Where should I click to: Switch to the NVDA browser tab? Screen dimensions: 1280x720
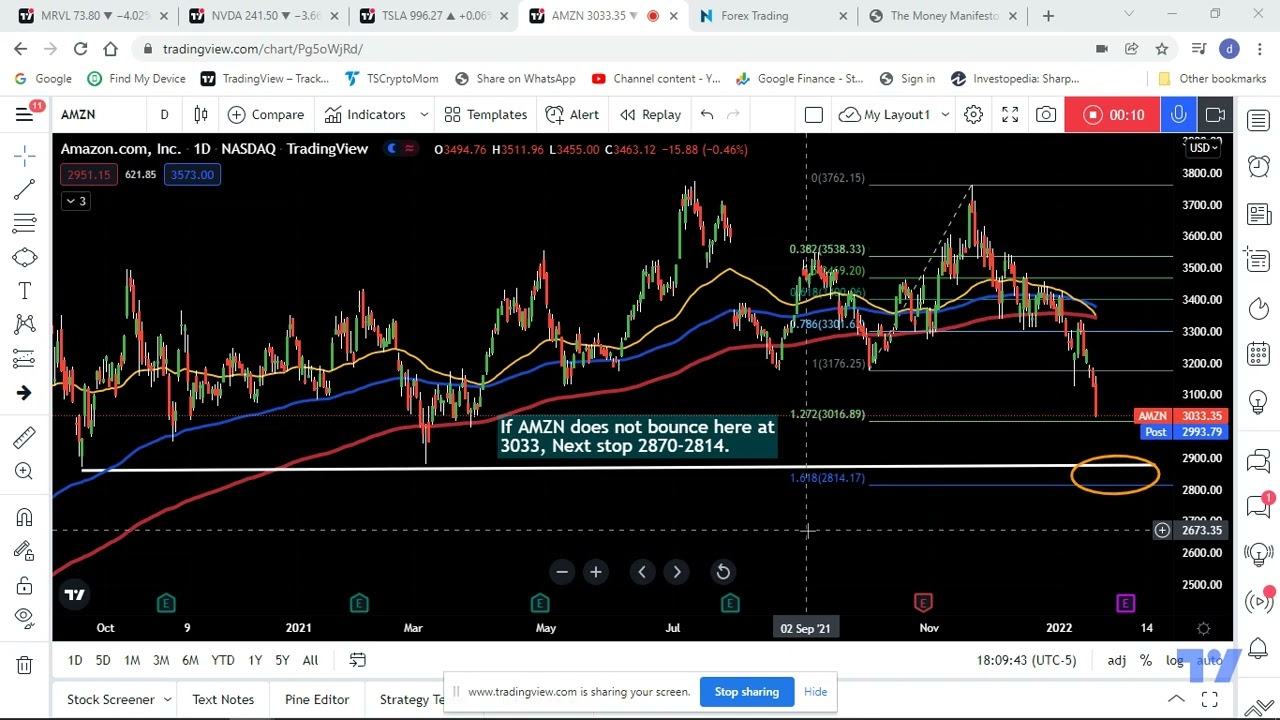pyautogui.click(x=265, y=16)
